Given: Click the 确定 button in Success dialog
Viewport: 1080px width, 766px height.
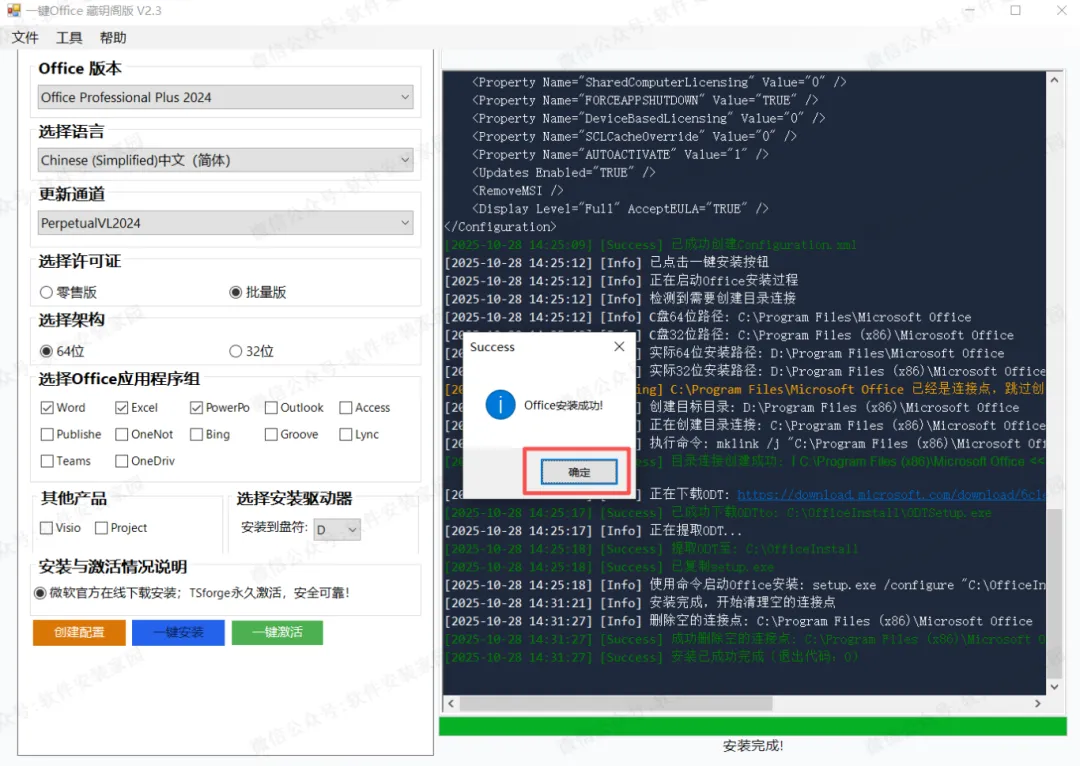Looking at the screenshot, I should click(x=579, y=472).
